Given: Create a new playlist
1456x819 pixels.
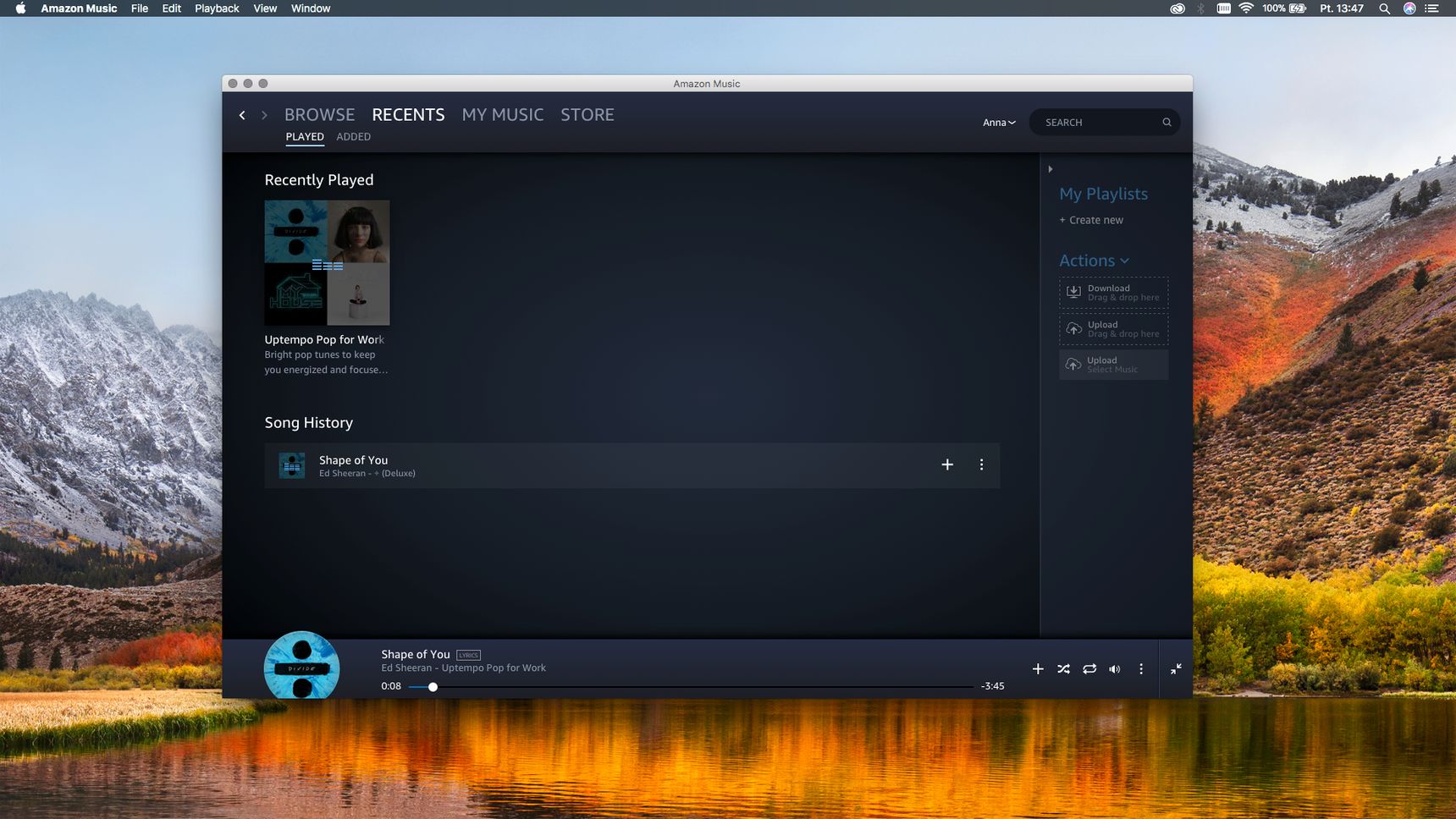Looking at the screenshot, I should (1091, 220).
